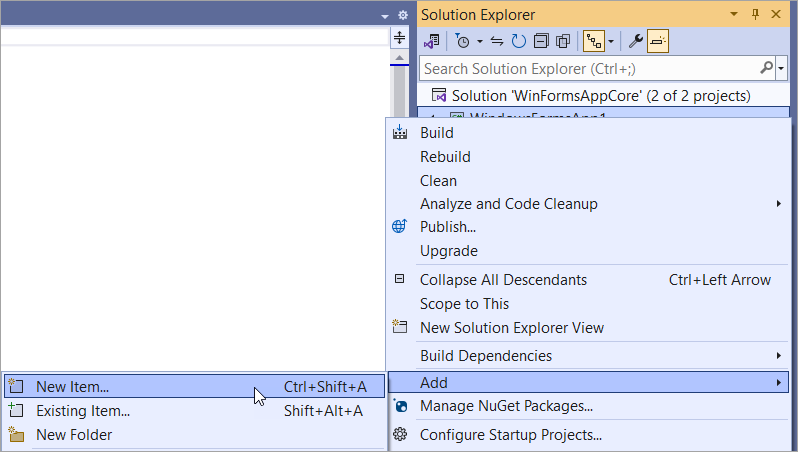Open Analyze and Code Cleanup submenu
The height and width of the screenshot is (452, 798).
(588, 204)
